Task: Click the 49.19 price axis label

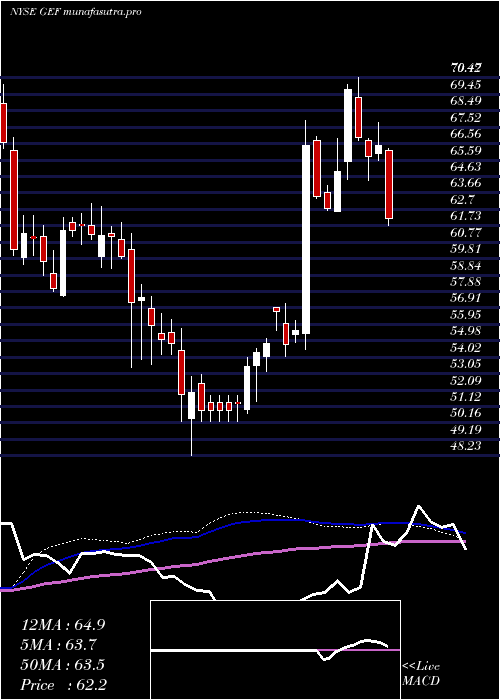Action: click(466, 429)
